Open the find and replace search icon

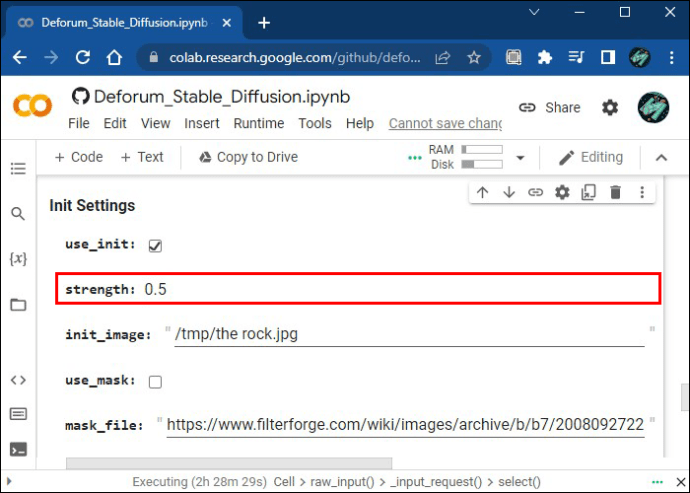tap(18, 213)
